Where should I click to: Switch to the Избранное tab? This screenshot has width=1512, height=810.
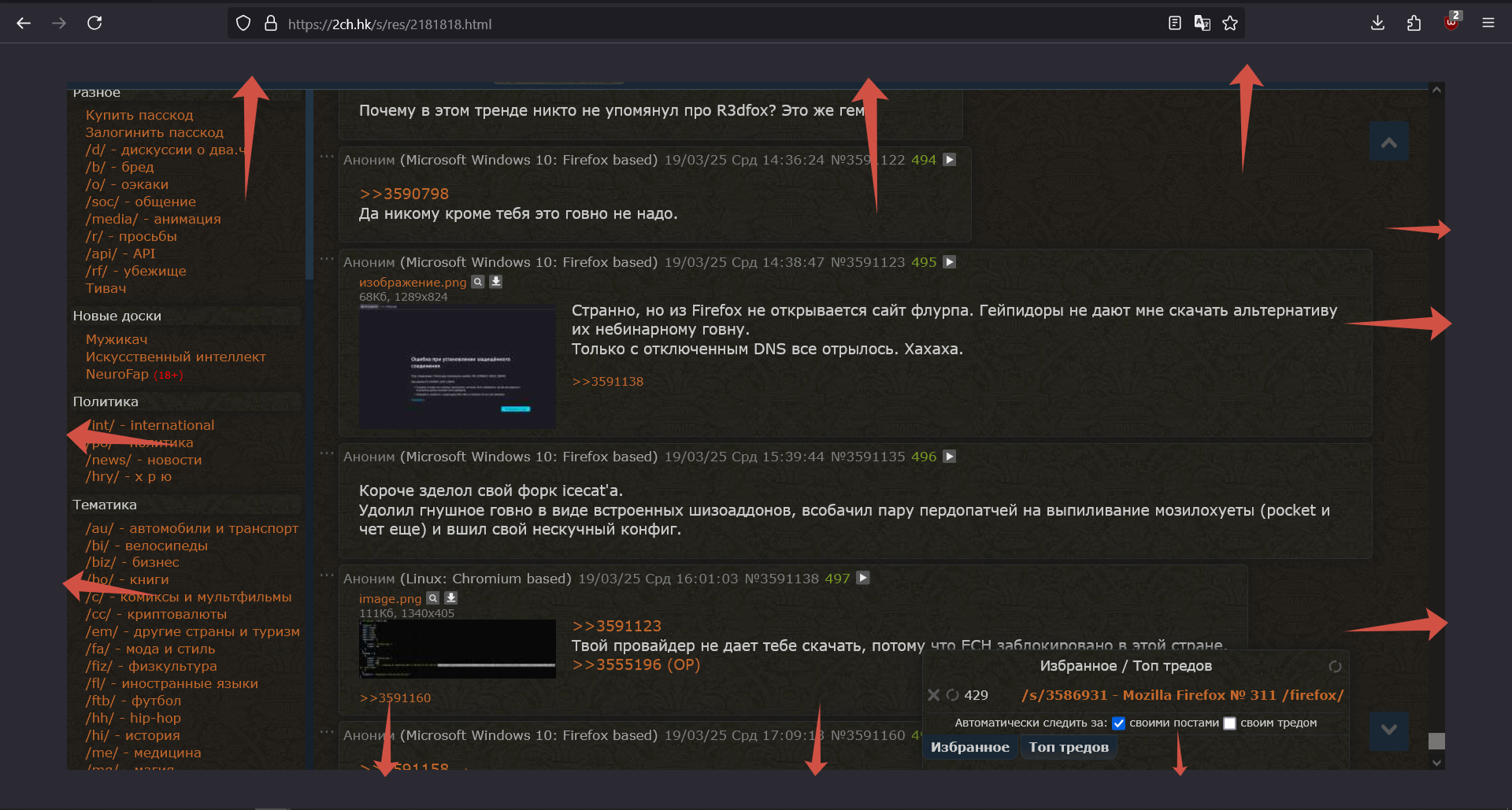coord(970,747)
